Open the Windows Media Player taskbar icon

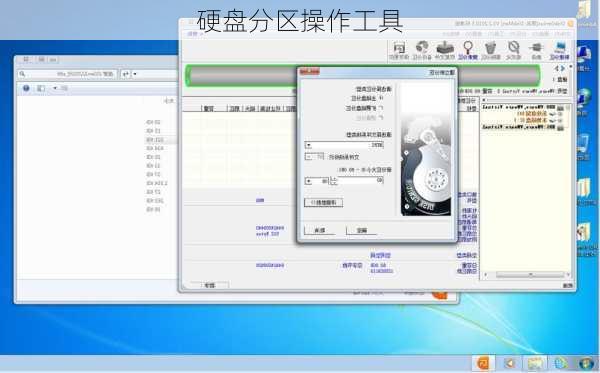click(x=509, y=363)
